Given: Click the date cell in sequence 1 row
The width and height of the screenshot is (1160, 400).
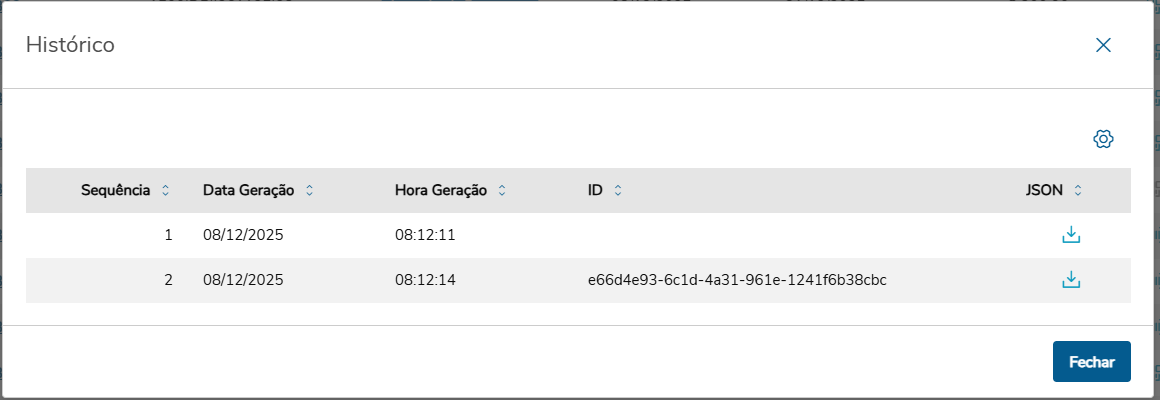Looking at the screenshot, I should coord(243,235).
